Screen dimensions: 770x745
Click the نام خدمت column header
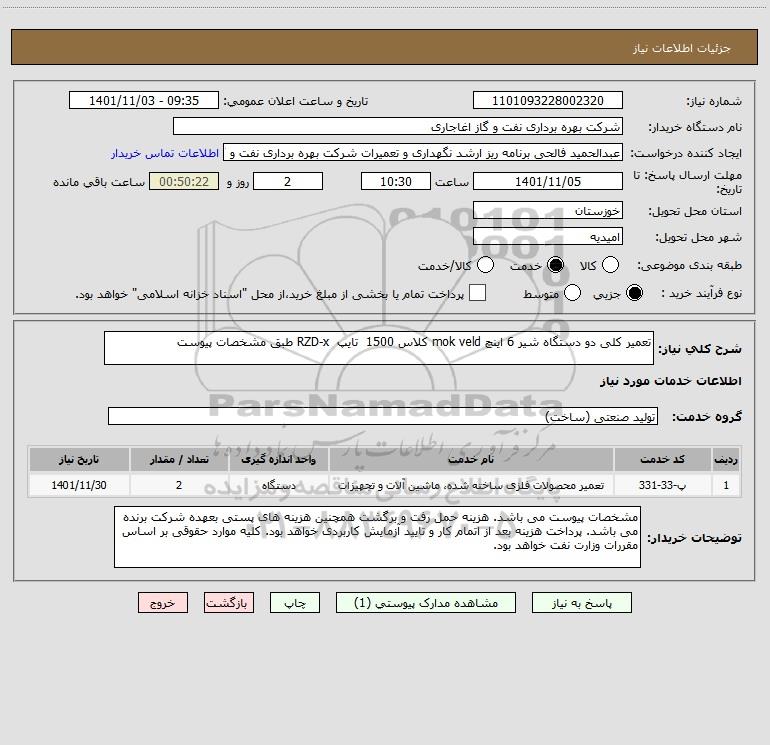[x=471, y=459]
